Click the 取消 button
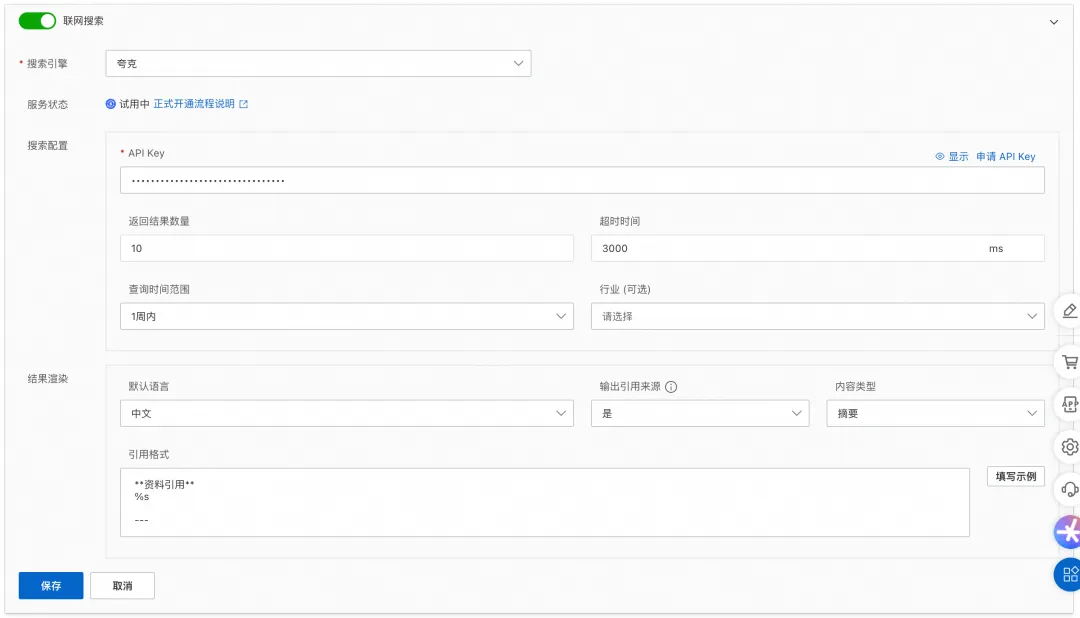Viewport: 1080px width, 618px height. [122, 586]
